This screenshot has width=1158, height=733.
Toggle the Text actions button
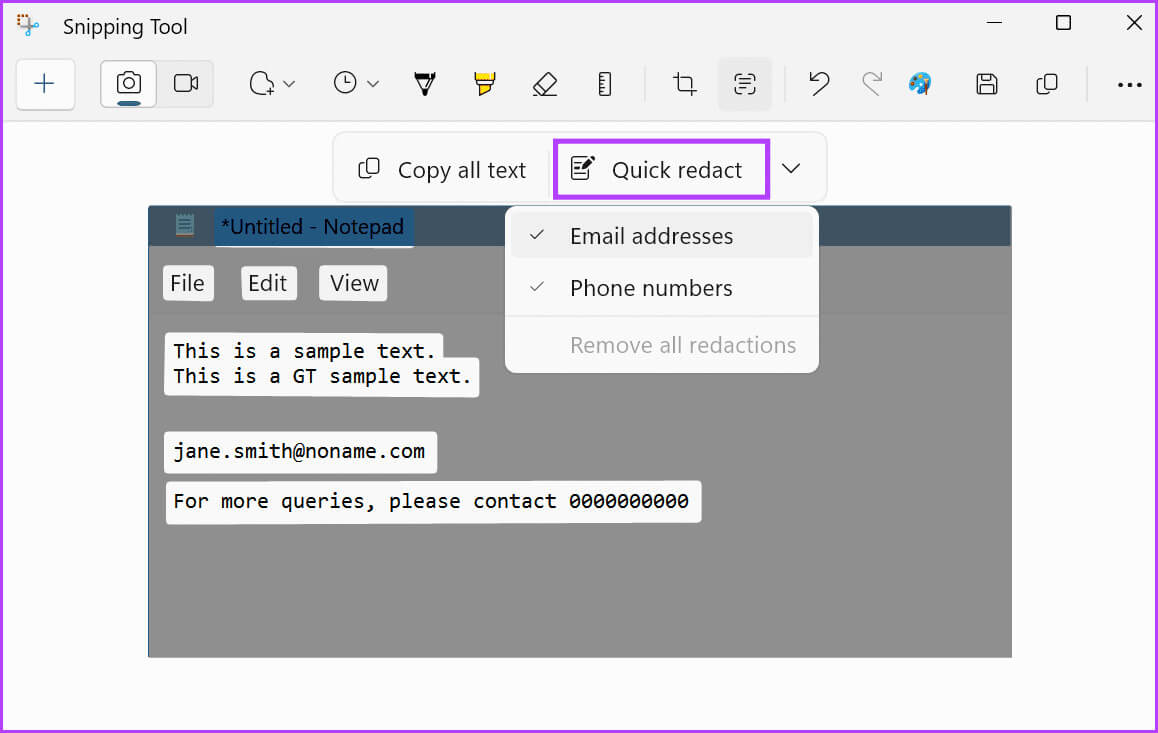pos(744,84)
